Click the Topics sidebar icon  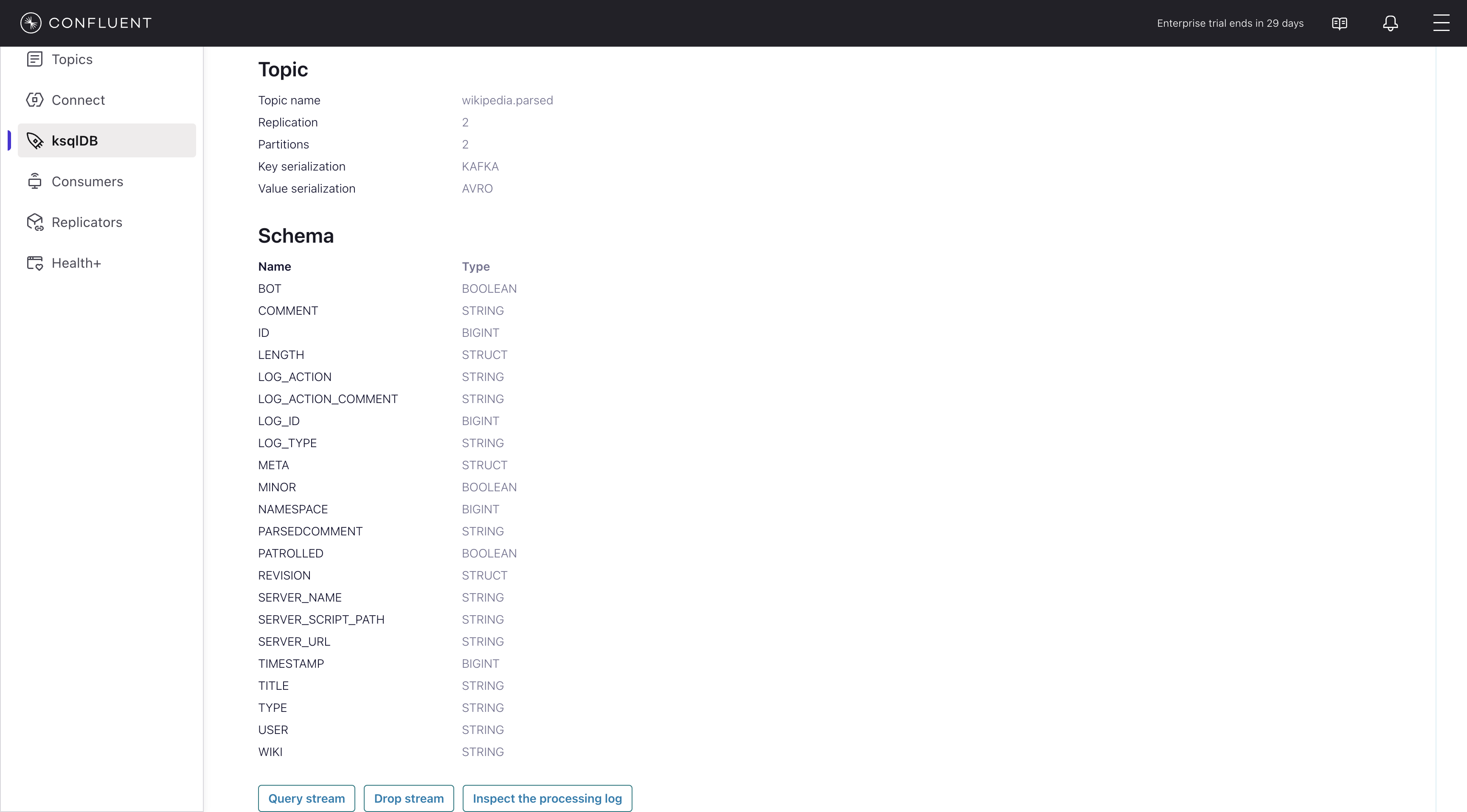[x=35, y=59]
